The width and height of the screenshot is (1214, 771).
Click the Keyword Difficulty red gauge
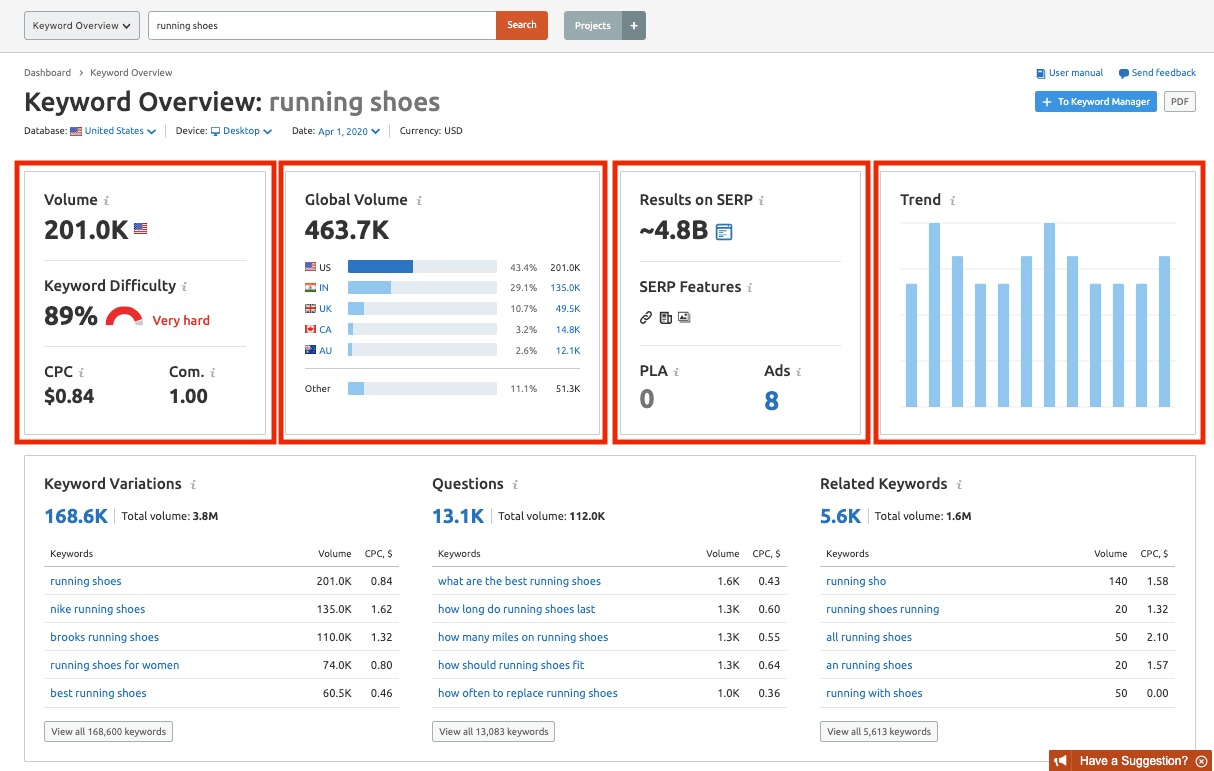[x=125, y=318]
